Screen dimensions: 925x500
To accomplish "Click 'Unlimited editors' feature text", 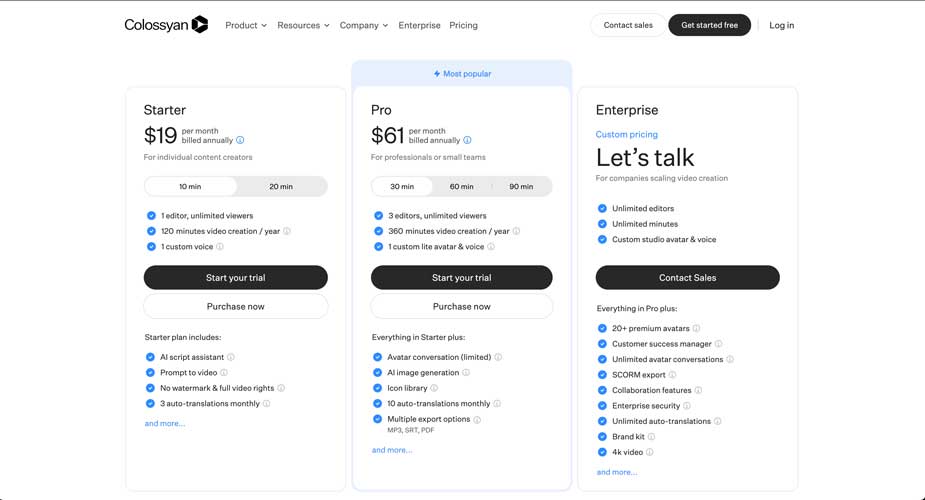I will 643,209.
